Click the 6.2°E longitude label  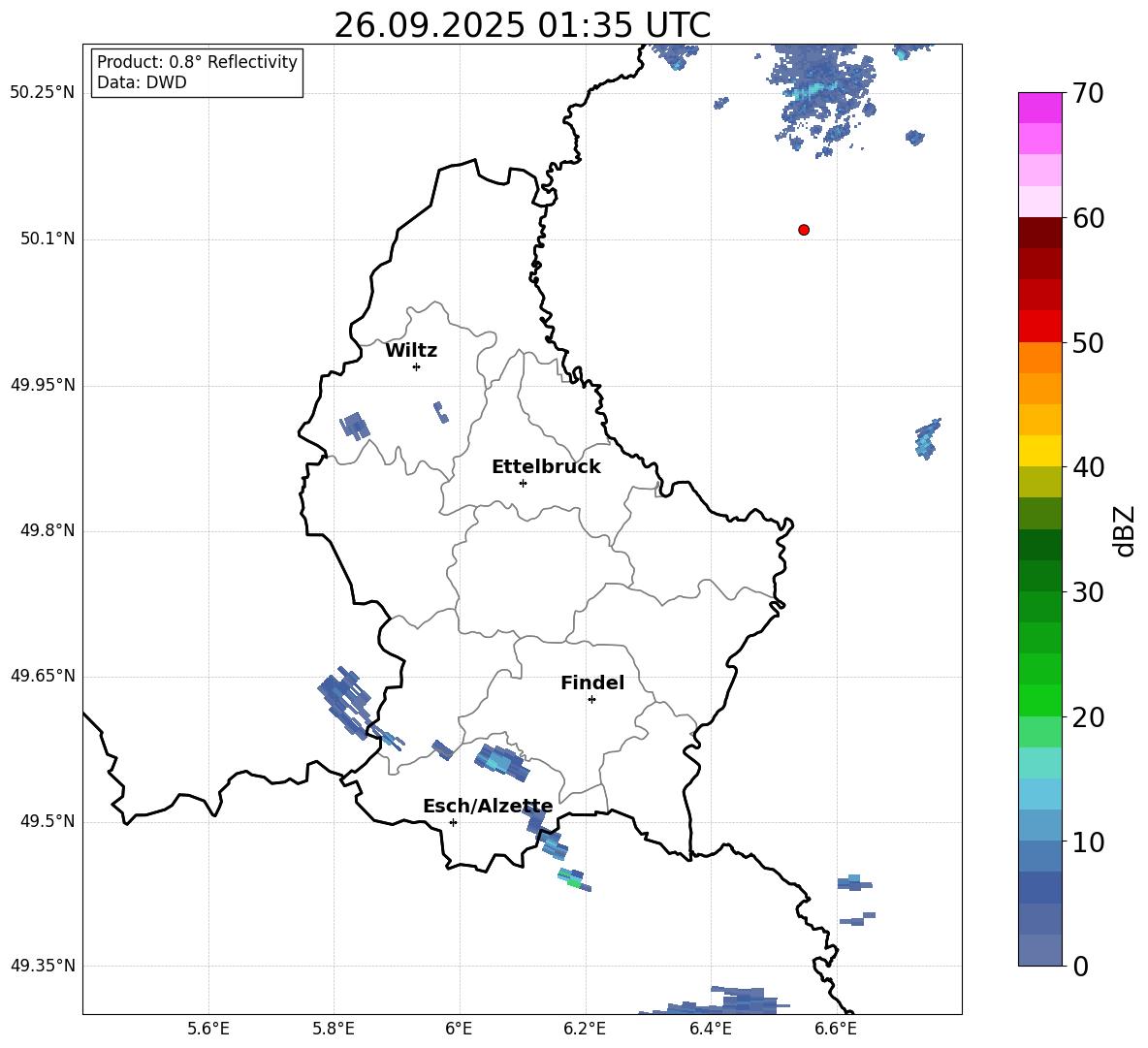pos(585,1029)
